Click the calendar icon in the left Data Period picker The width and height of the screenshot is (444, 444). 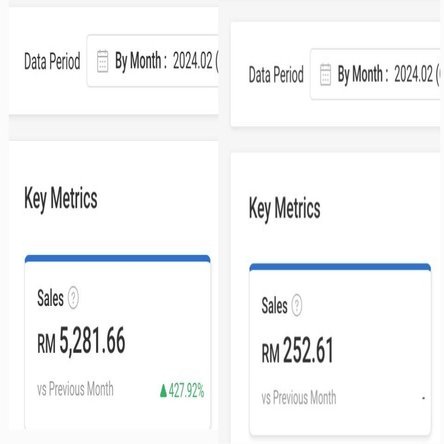[102, 61]
